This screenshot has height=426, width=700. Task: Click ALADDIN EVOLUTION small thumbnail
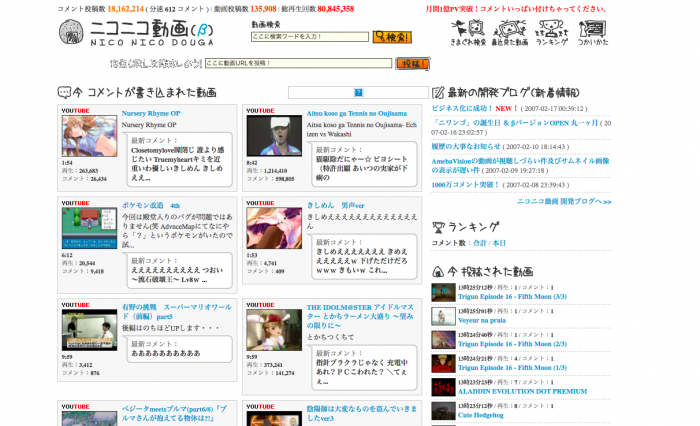coord(443,387)
